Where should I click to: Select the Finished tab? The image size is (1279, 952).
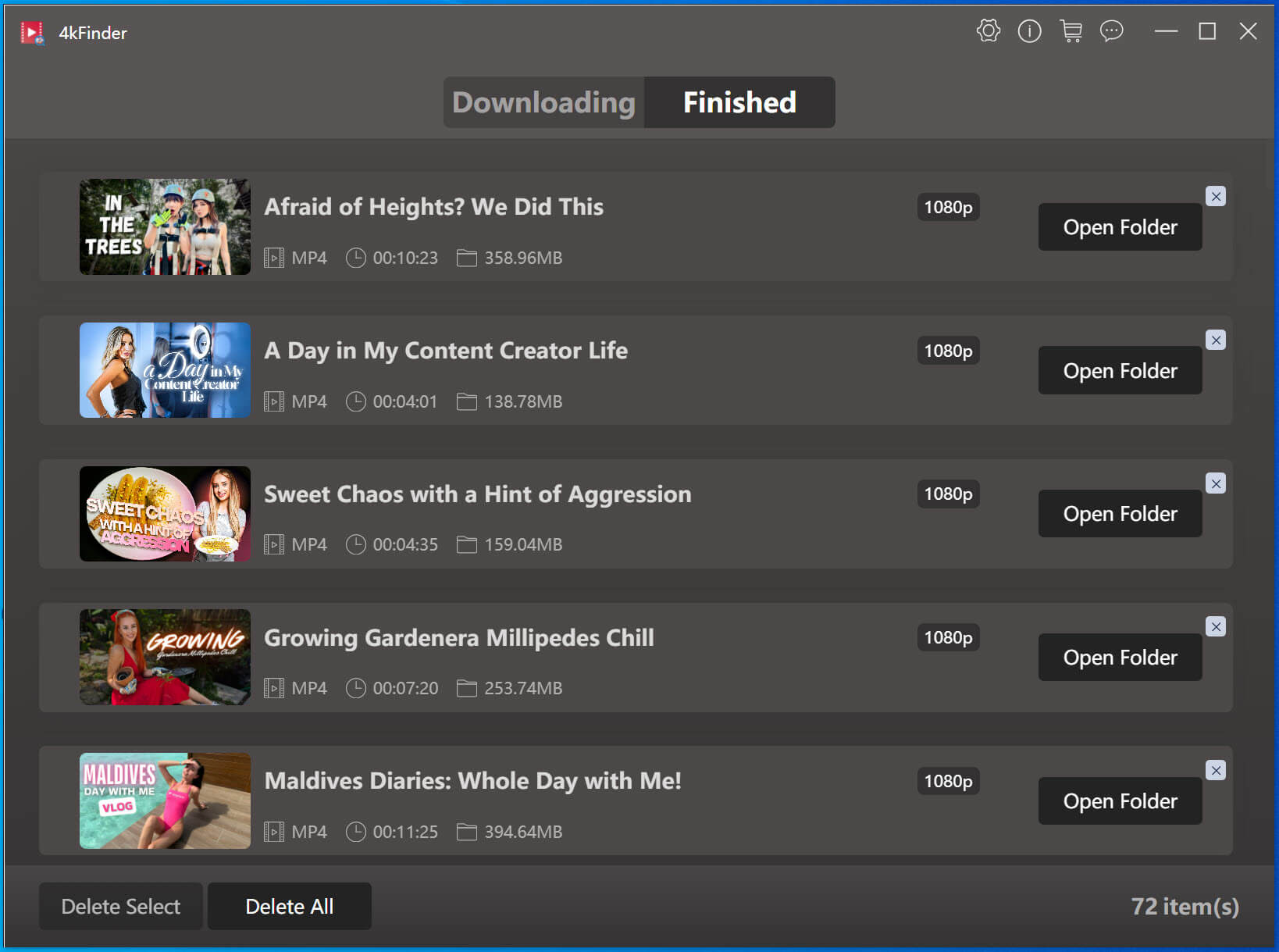(739, 102)
